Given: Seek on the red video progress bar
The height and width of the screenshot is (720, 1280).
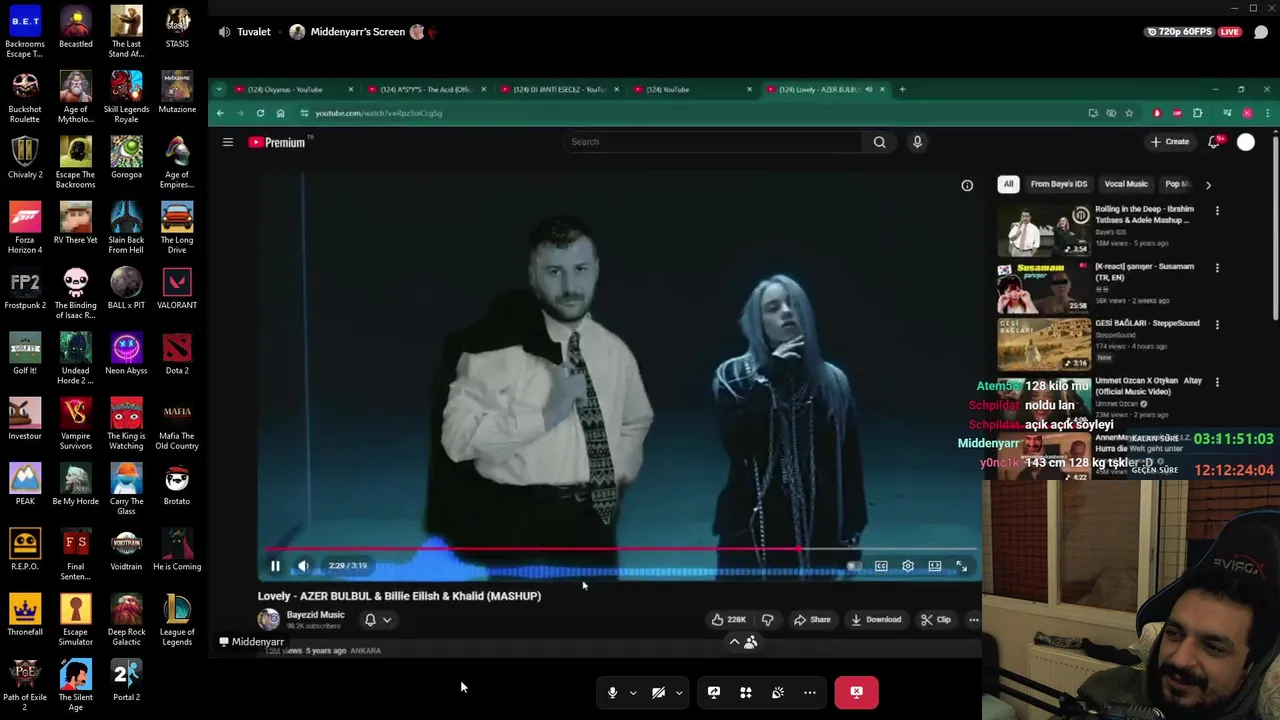Looking at the screenshot, I should coord(620,549).
